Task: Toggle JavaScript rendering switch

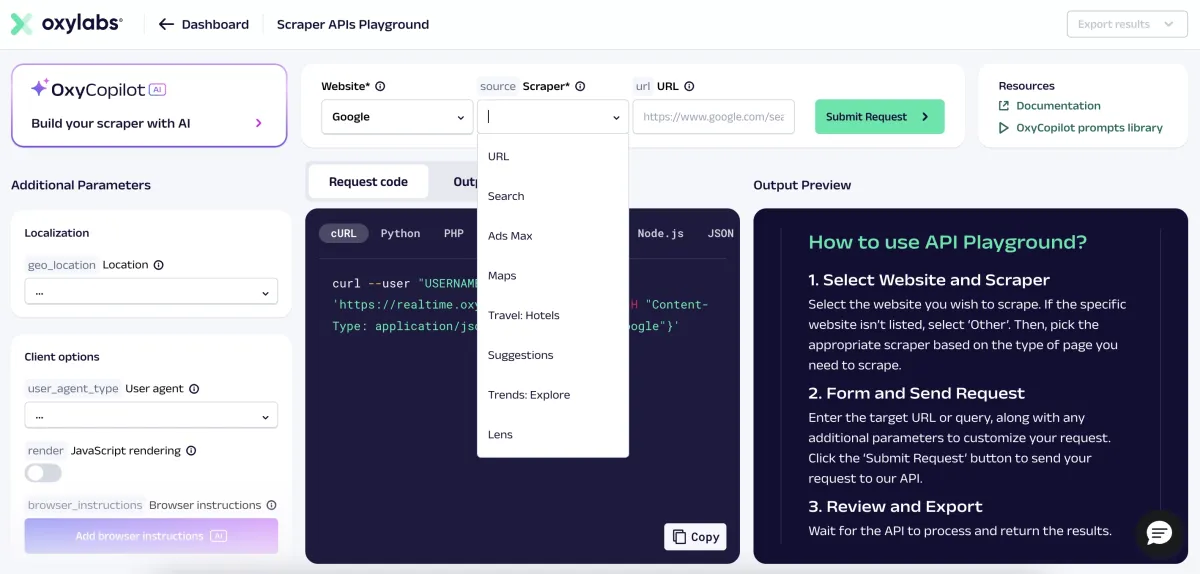Action: click(x=43, y=473)
